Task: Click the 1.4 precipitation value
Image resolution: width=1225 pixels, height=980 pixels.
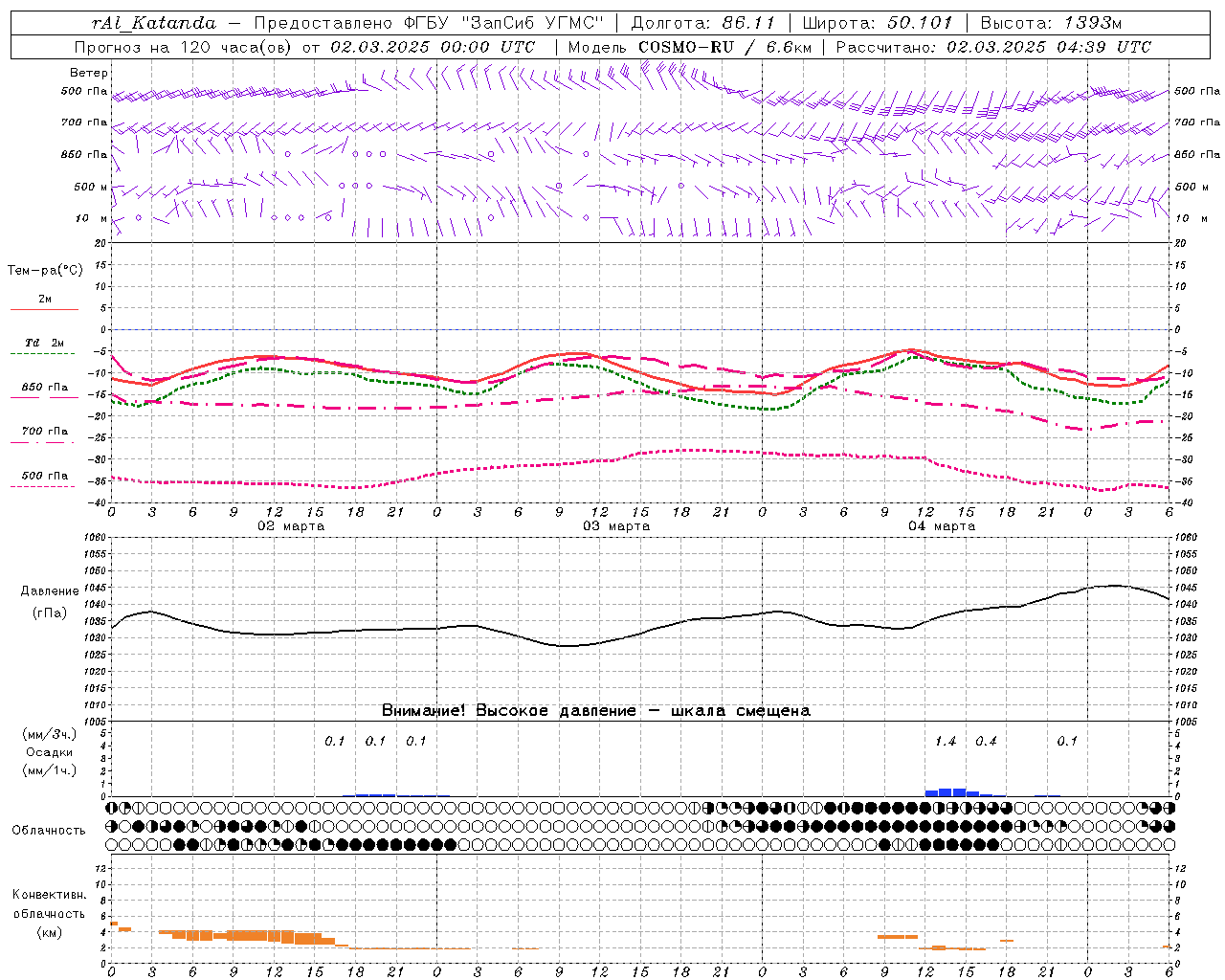Action: (x=946, y=741)
